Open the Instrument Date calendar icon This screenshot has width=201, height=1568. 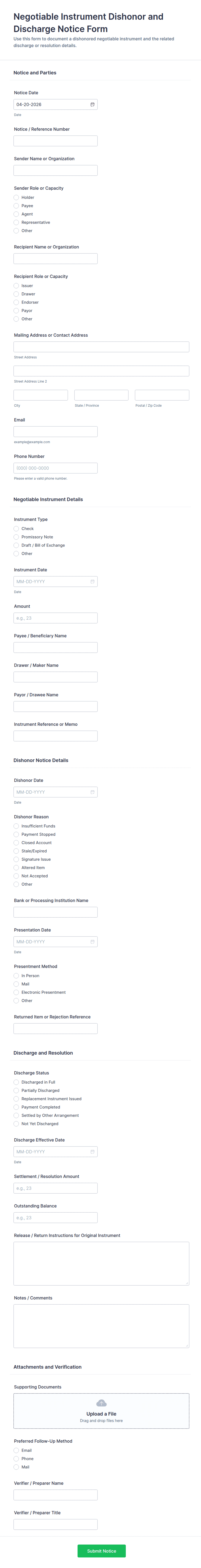tap(93, 581)
